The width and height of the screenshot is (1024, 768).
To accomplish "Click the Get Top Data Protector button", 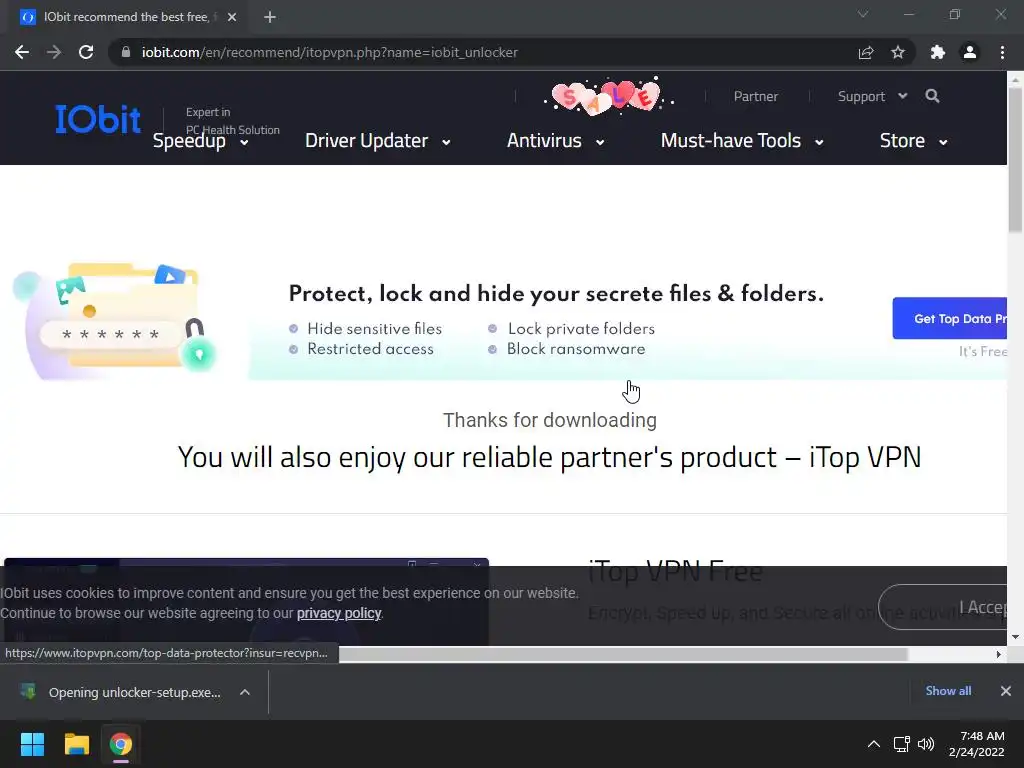I will point(950,318).
